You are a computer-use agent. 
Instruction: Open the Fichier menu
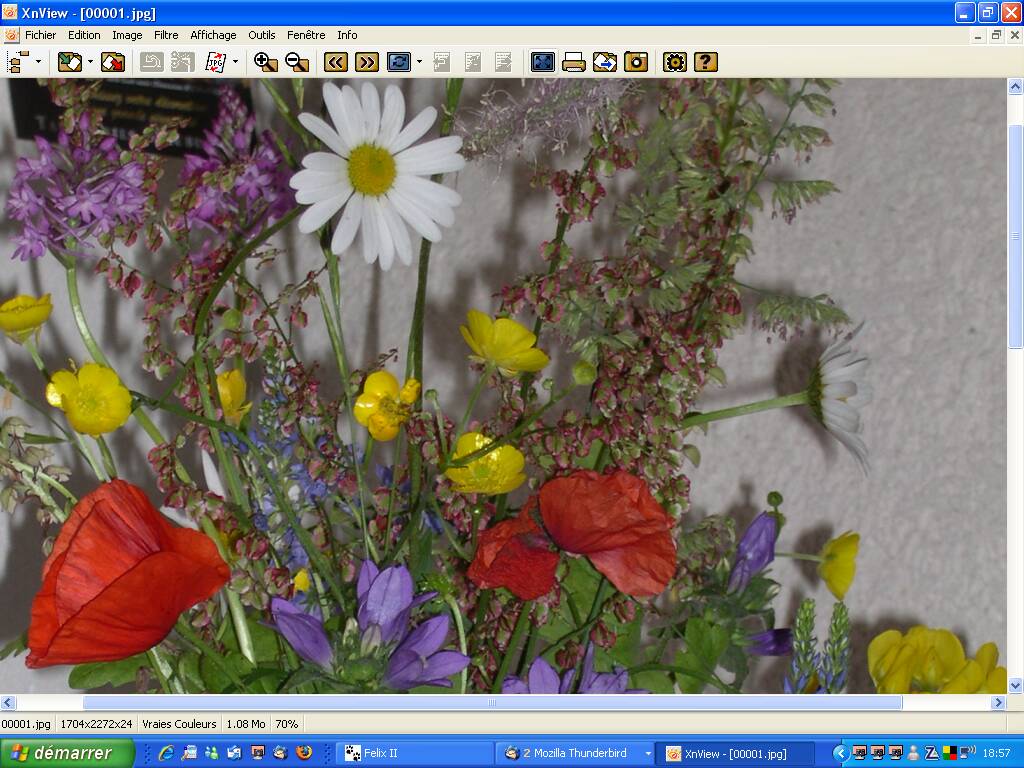tap(41, 35)
